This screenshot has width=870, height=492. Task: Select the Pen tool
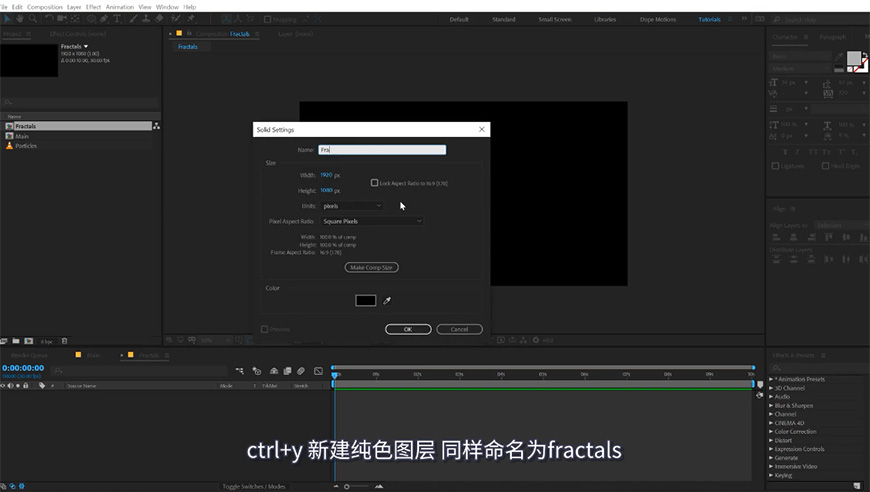(104, 19)
